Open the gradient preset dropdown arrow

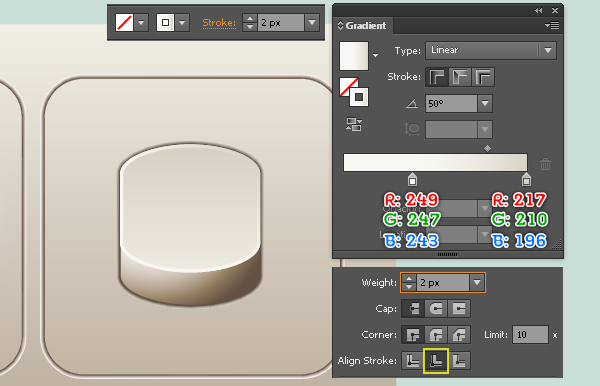pos(376,55)
